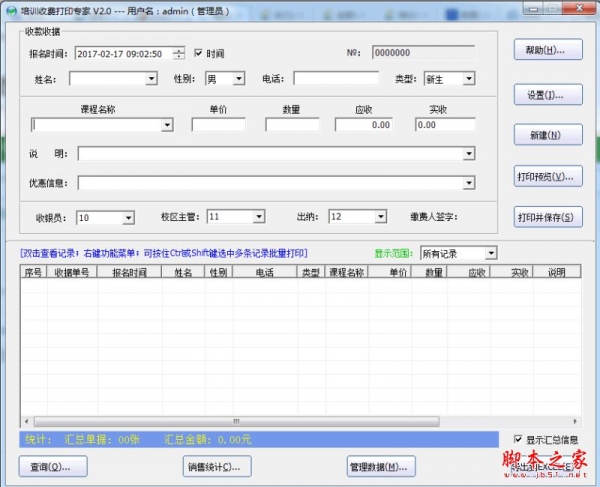Click the 电话 input field

[x=336, y=78]
